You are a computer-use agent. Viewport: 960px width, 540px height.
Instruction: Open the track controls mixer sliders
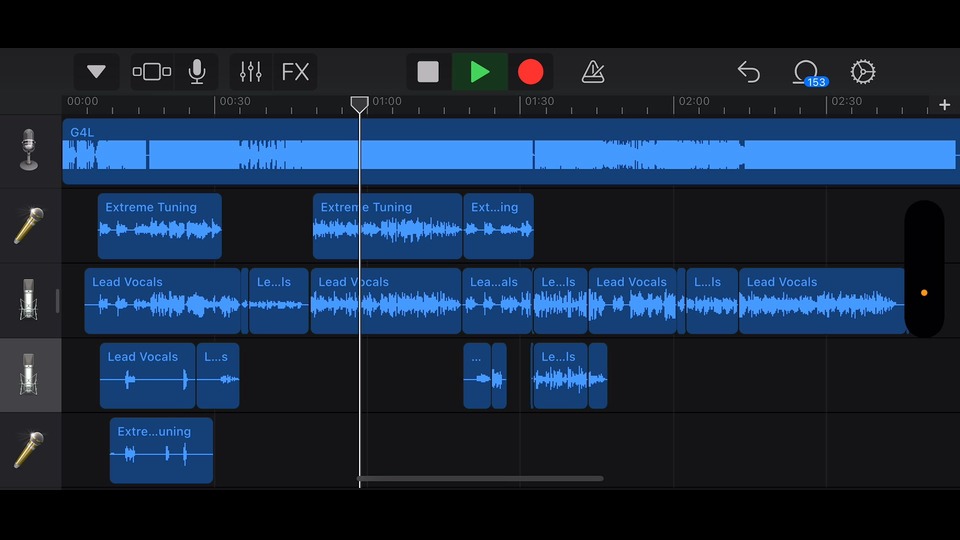click(250, 72)
